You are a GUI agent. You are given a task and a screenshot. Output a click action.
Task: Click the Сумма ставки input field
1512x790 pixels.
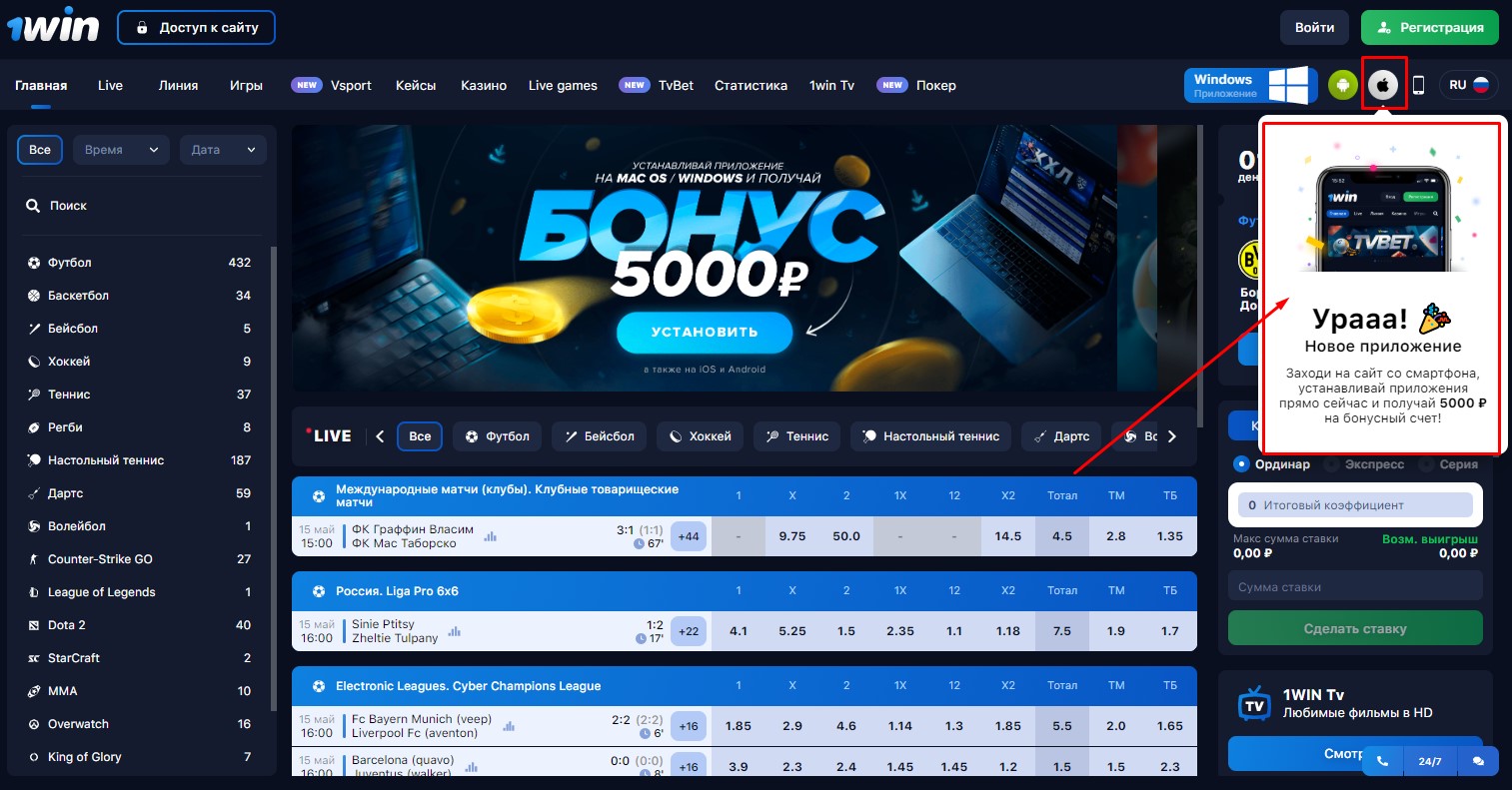[1354, 586]
